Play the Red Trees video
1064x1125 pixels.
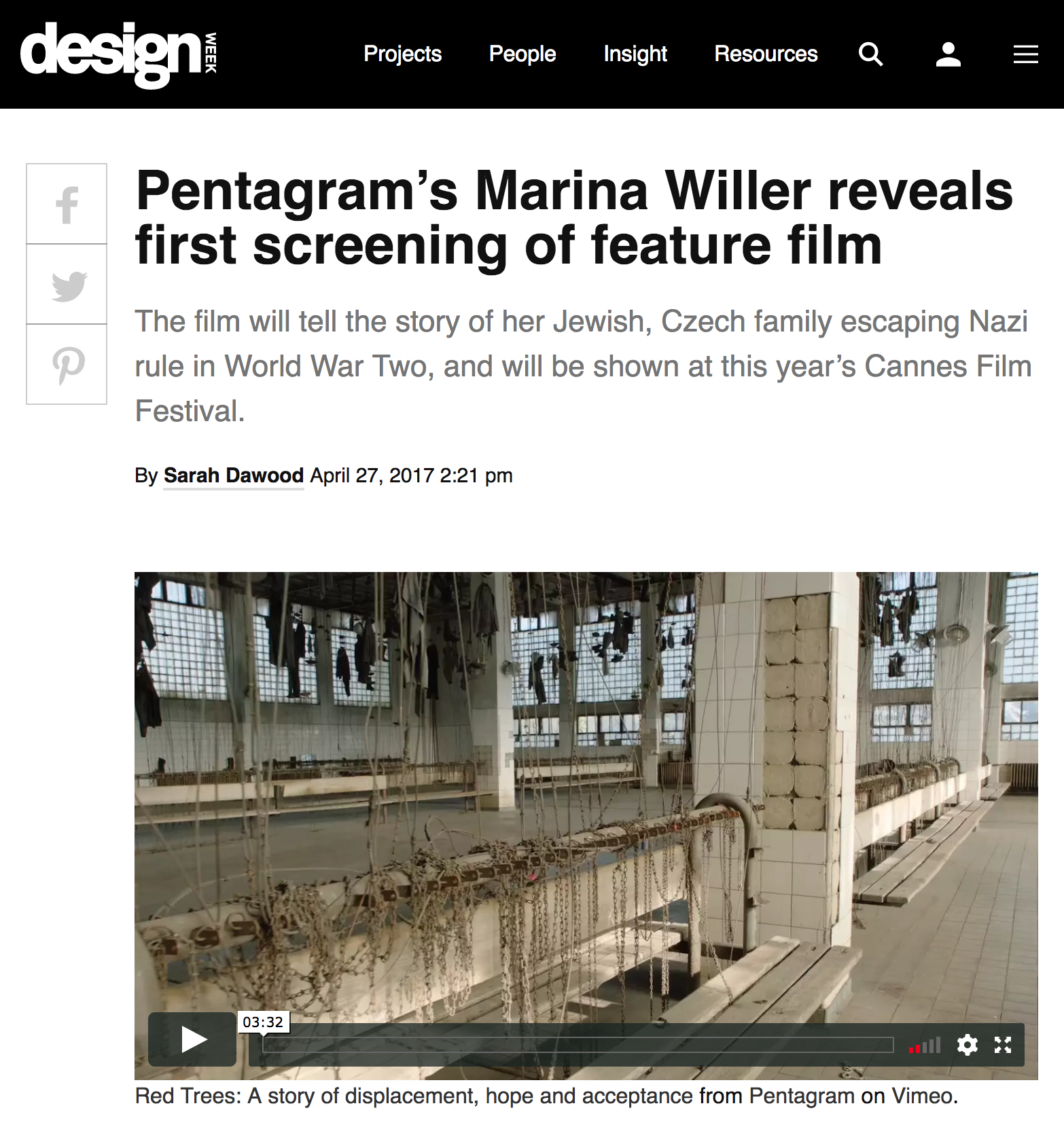(192, 1039)
